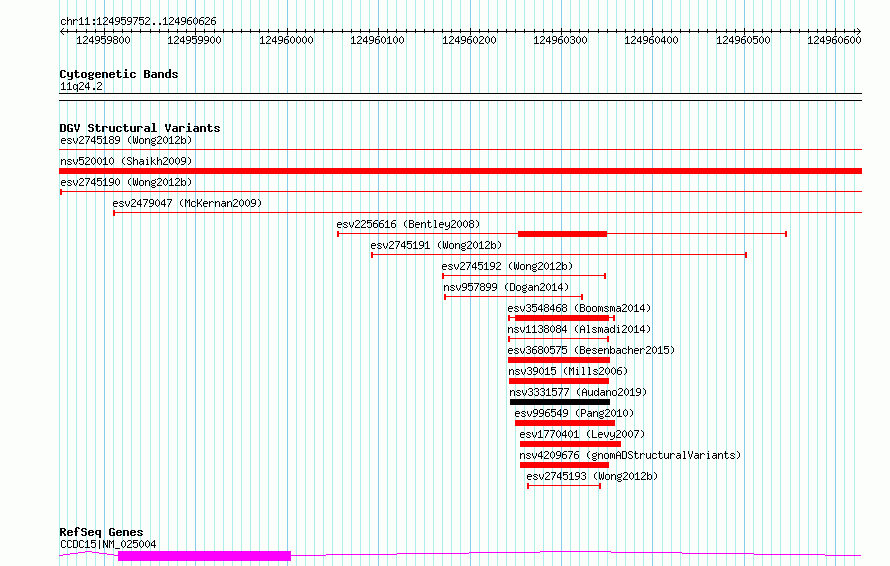Select the thin esv2479047 (McKernan2009) variant line
The image size is (890, 566).
pyautogui.click(x=488, y=213)
